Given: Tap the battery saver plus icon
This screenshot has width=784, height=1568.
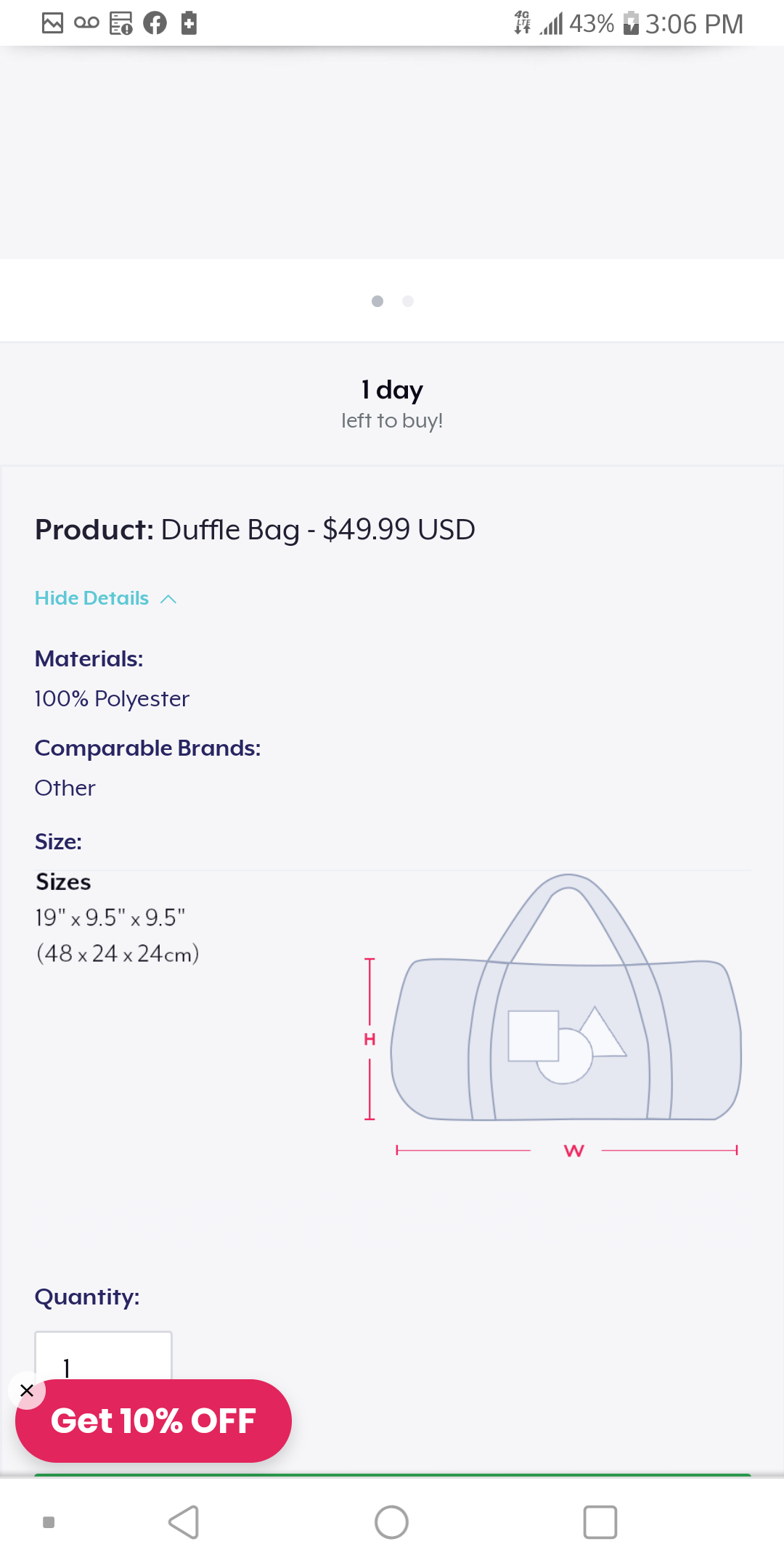Looking at the screenshot, I should click(189, 23).
